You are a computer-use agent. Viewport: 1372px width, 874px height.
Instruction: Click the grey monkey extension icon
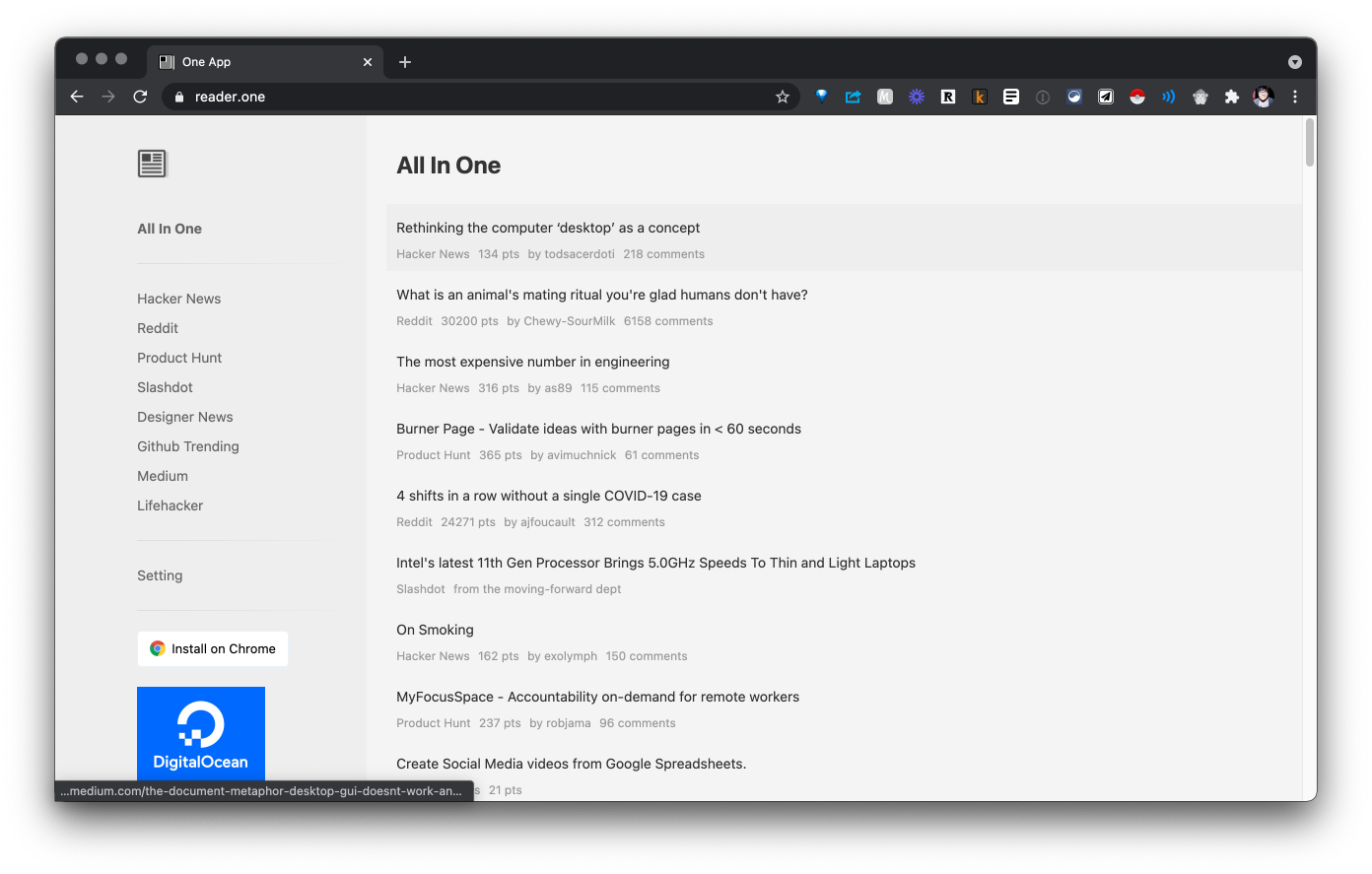click(x=1200, y=97)
